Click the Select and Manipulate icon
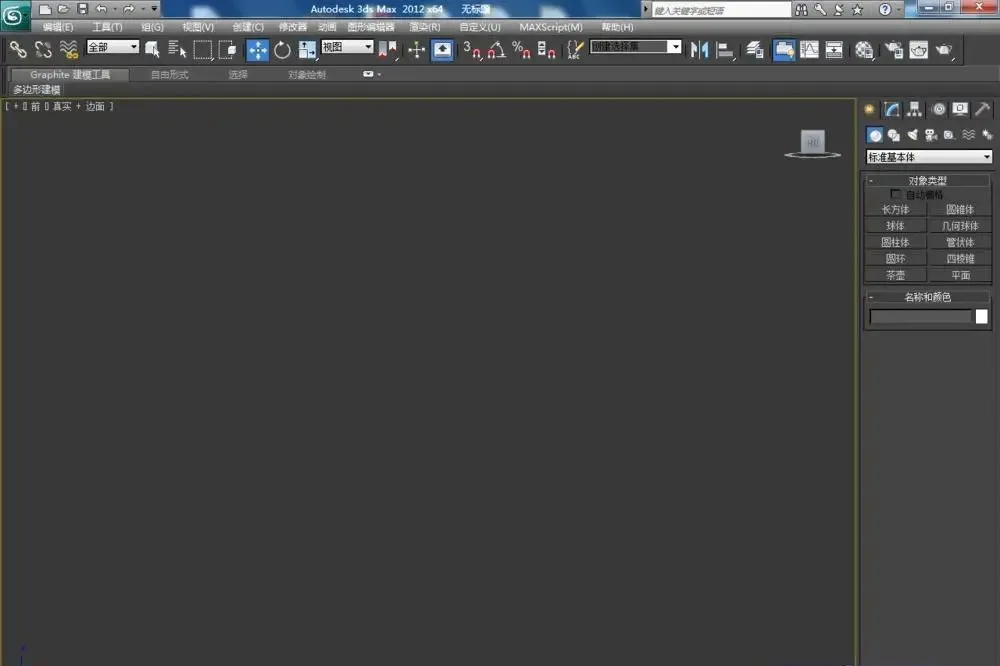 416,50
